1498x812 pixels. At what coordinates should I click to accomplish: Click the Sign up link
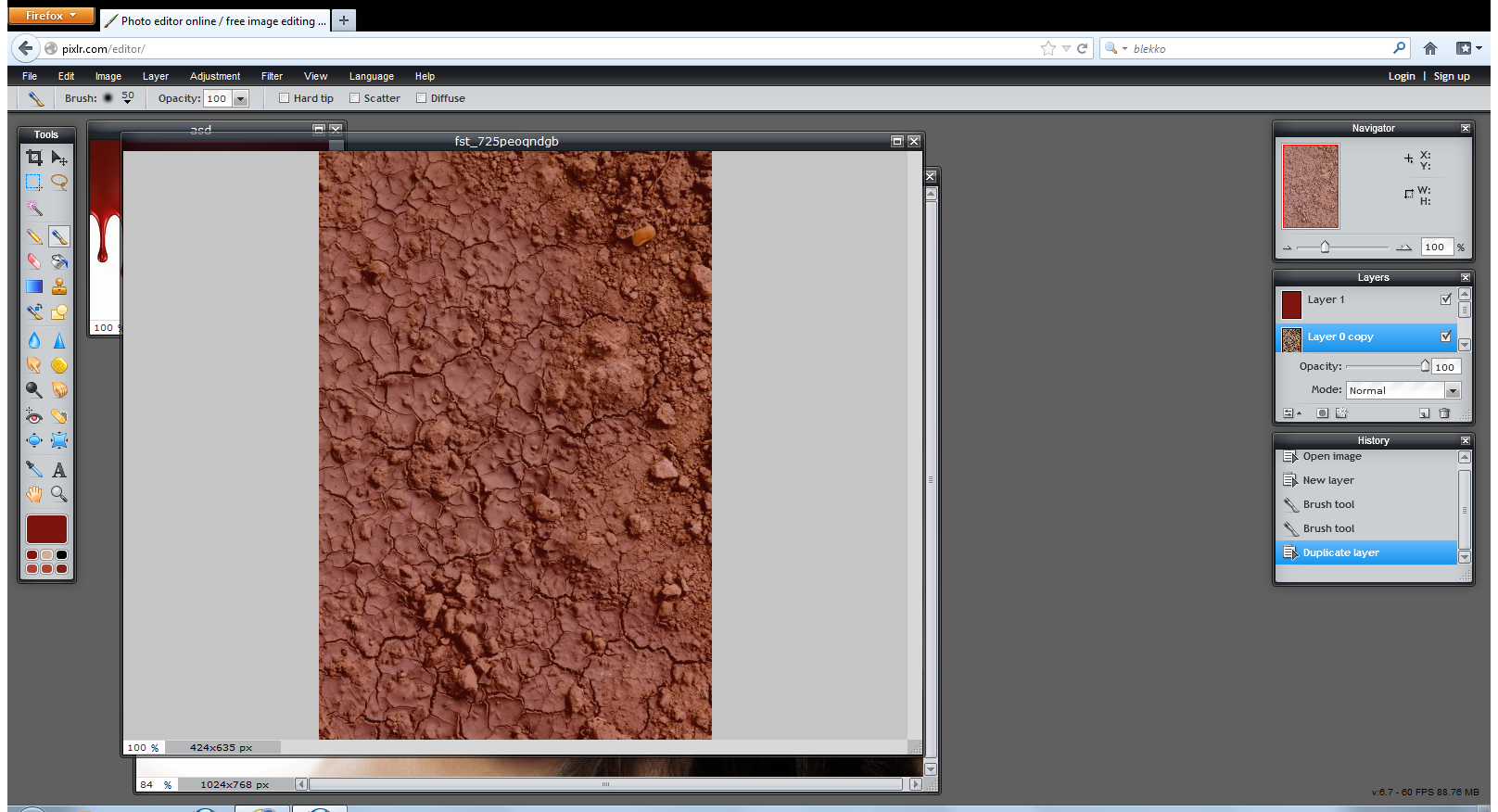click(x=1452, y=76)
